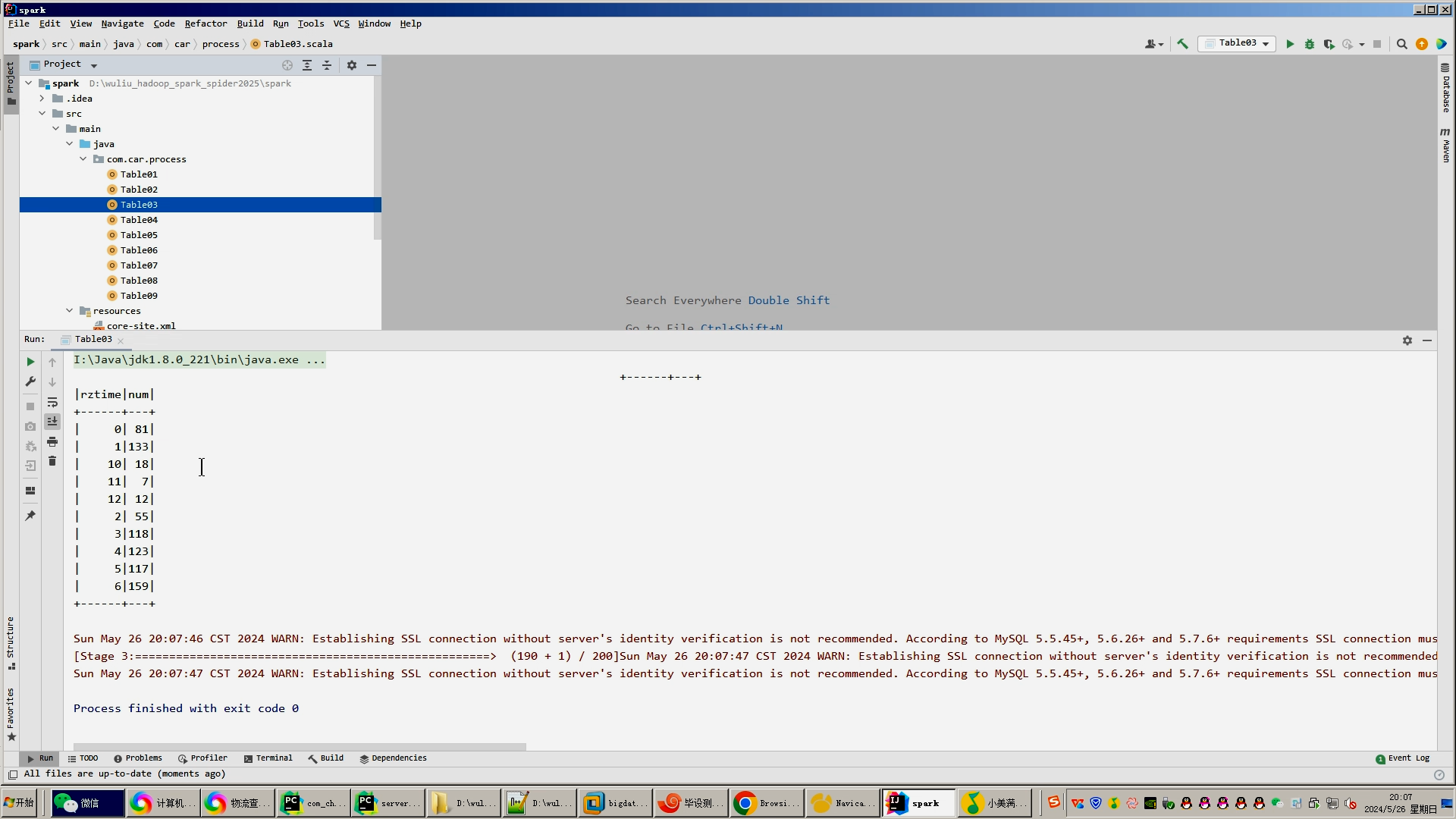Click the Print icon in the run console

52,441
